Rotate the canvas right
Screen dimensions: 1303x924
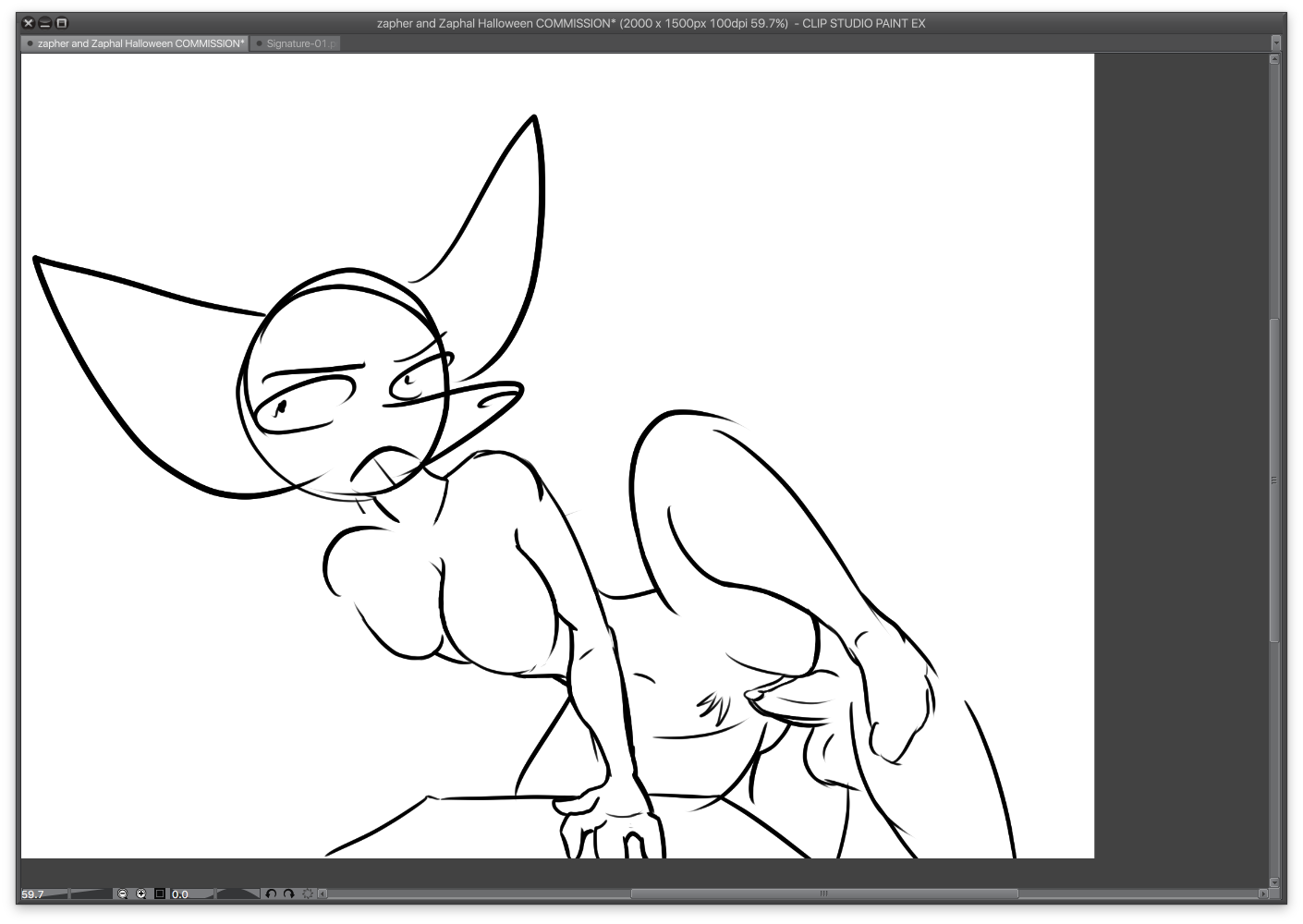pyautogui.click(x=289, y=894)
